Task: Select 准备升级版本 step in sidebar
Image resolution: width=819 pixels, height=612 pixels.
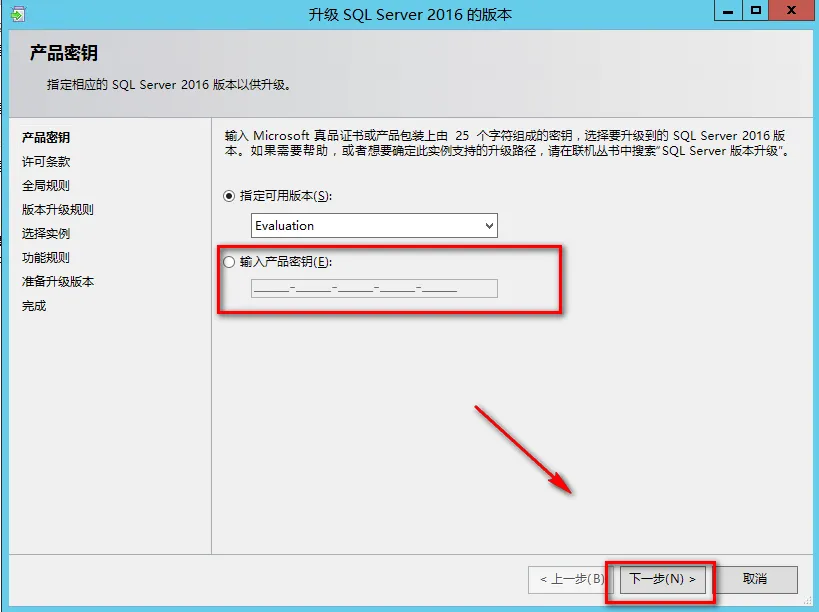Action: click(58, 281)
